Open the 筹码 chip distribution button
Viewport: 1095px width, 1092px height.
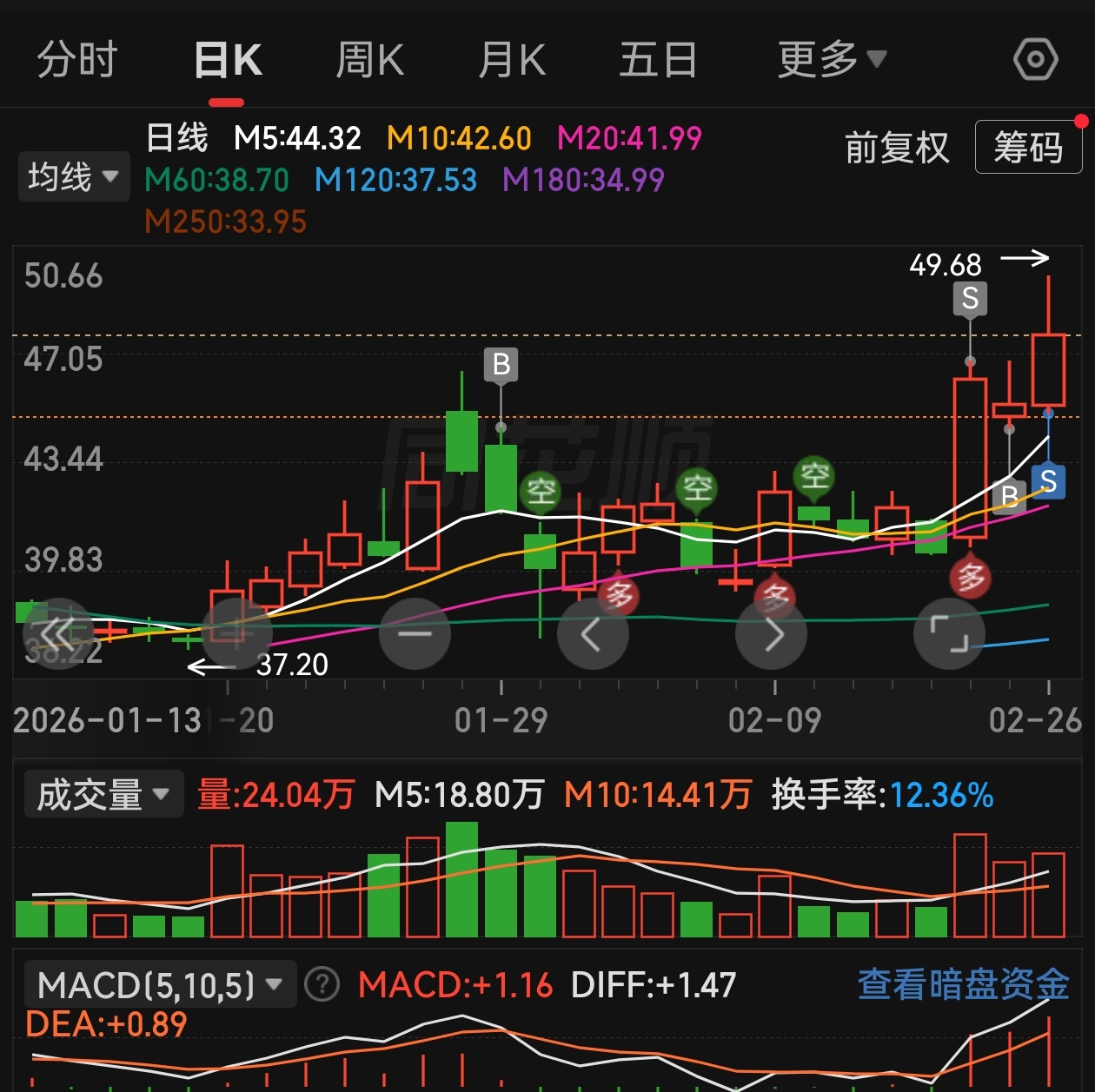(x=1028, y=148)
